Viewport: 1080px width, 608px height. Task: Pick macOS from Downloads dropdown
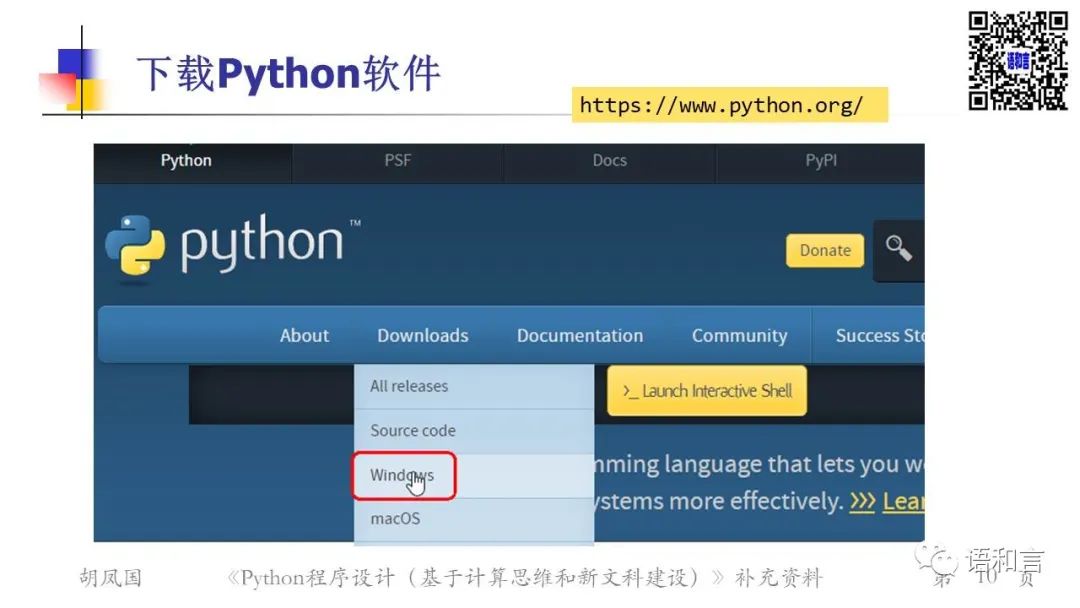pyautogui.click(x=474, y=519)
